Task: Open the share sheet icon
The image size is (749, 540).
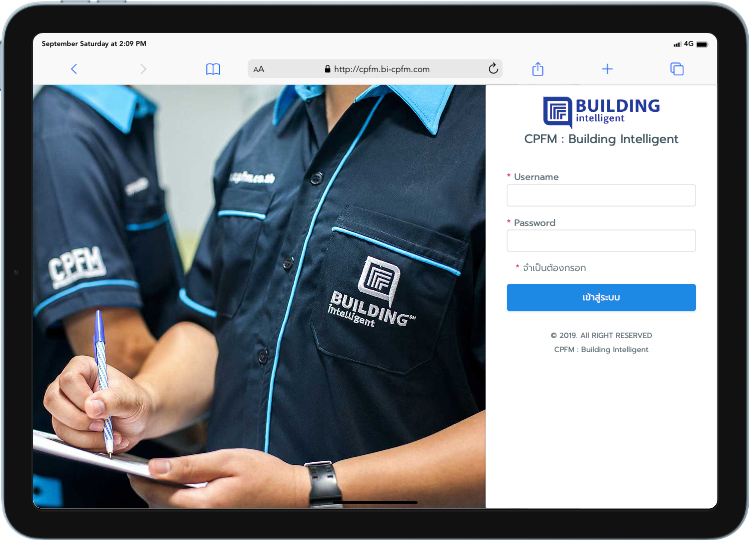Action: pyautogui.click(x=538, y=69)
